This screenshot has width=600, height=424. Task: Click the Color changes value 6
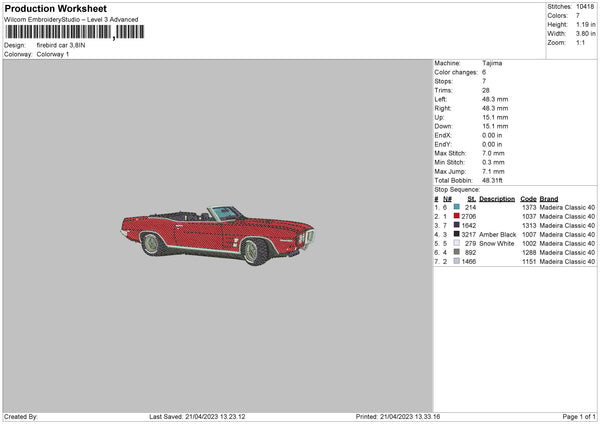click(x=484, y=72)
